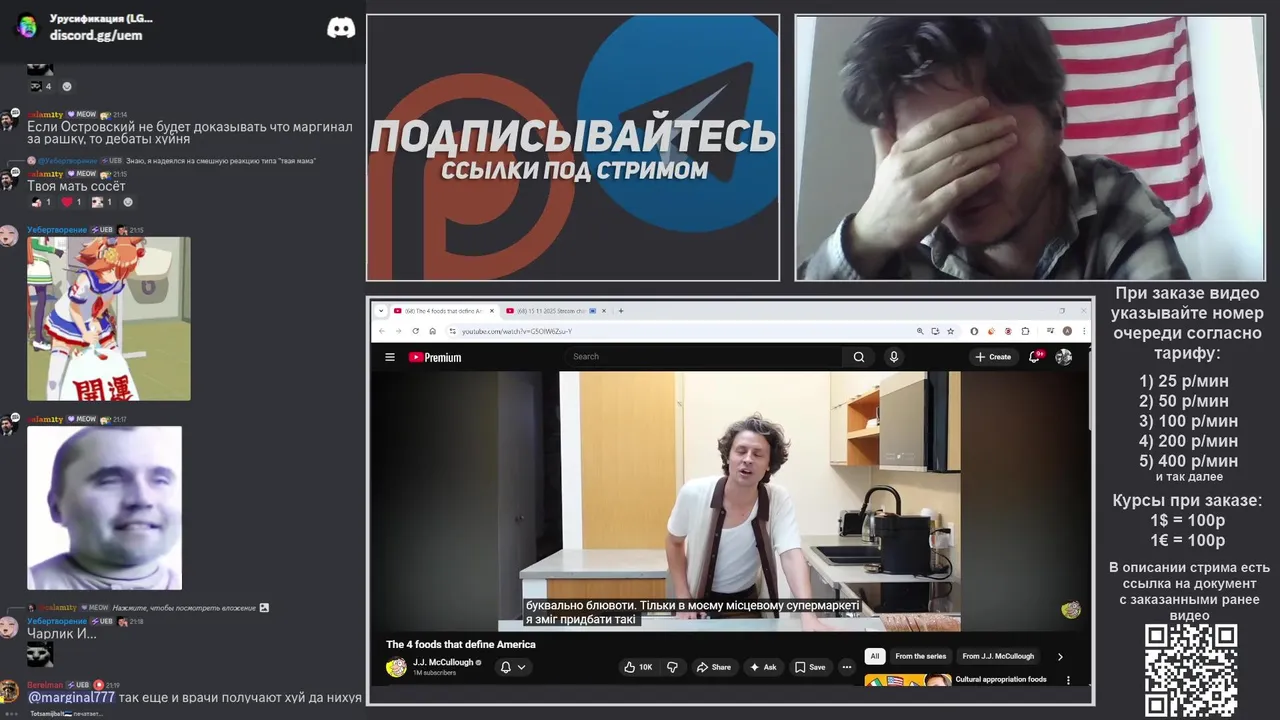Click the webcam feed panel
The height and width of the screenshot is (720, 1280).
click(x=1030, y=147)
